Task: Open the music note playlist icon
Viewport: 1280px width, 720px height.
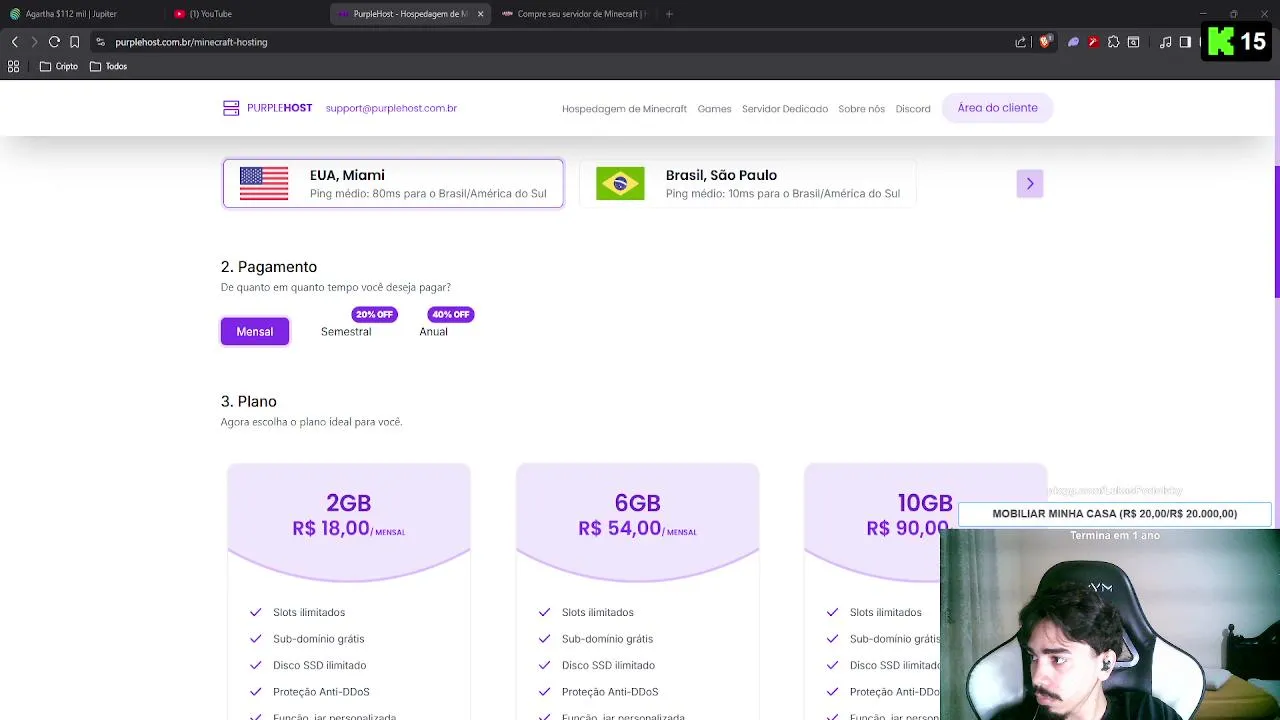Action: click(x=1165, y=42)
